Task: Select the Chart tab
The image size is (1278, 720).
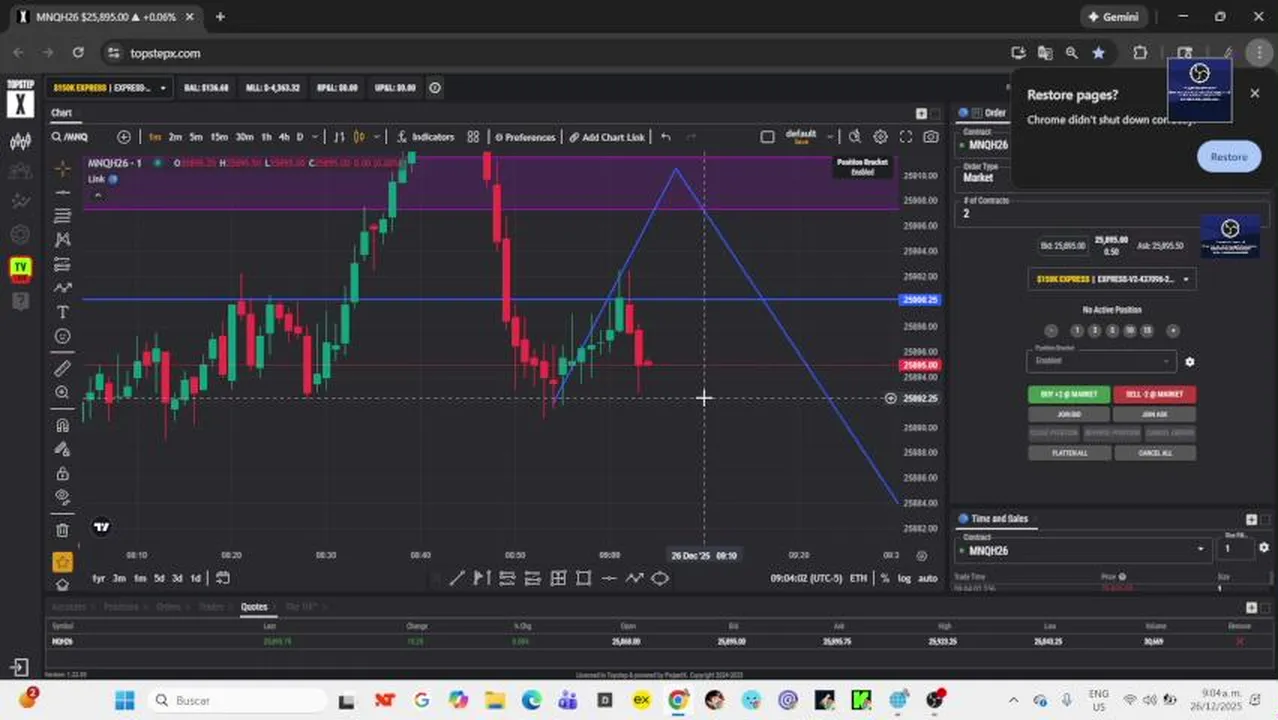Action: 62,113
